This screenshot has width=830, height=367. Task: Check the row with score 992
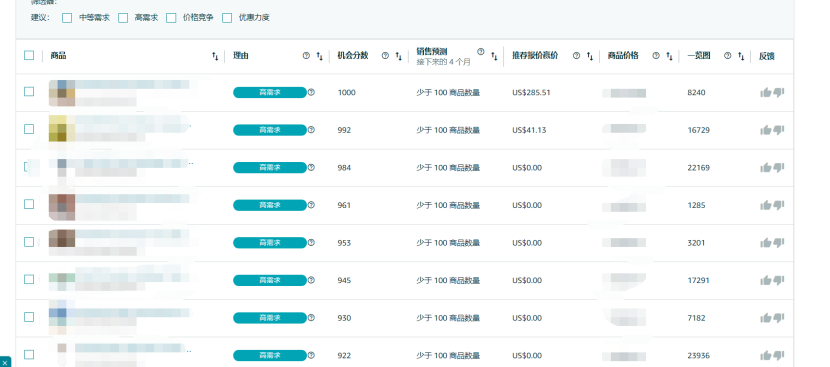[x=29, y=129]
